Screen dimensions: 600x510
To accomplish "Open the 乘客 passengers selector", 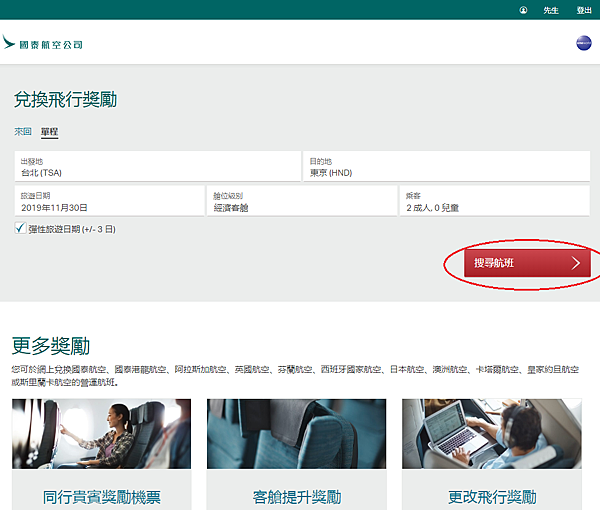I will coord(495,201).
